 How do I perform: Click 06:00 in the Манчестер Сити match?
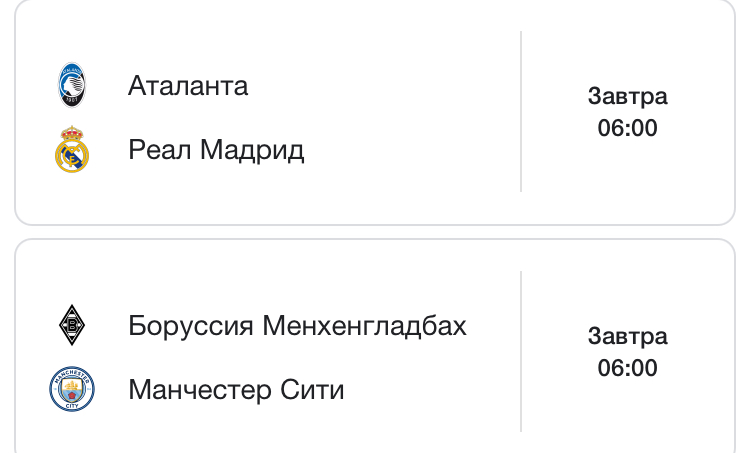(627, 368)
